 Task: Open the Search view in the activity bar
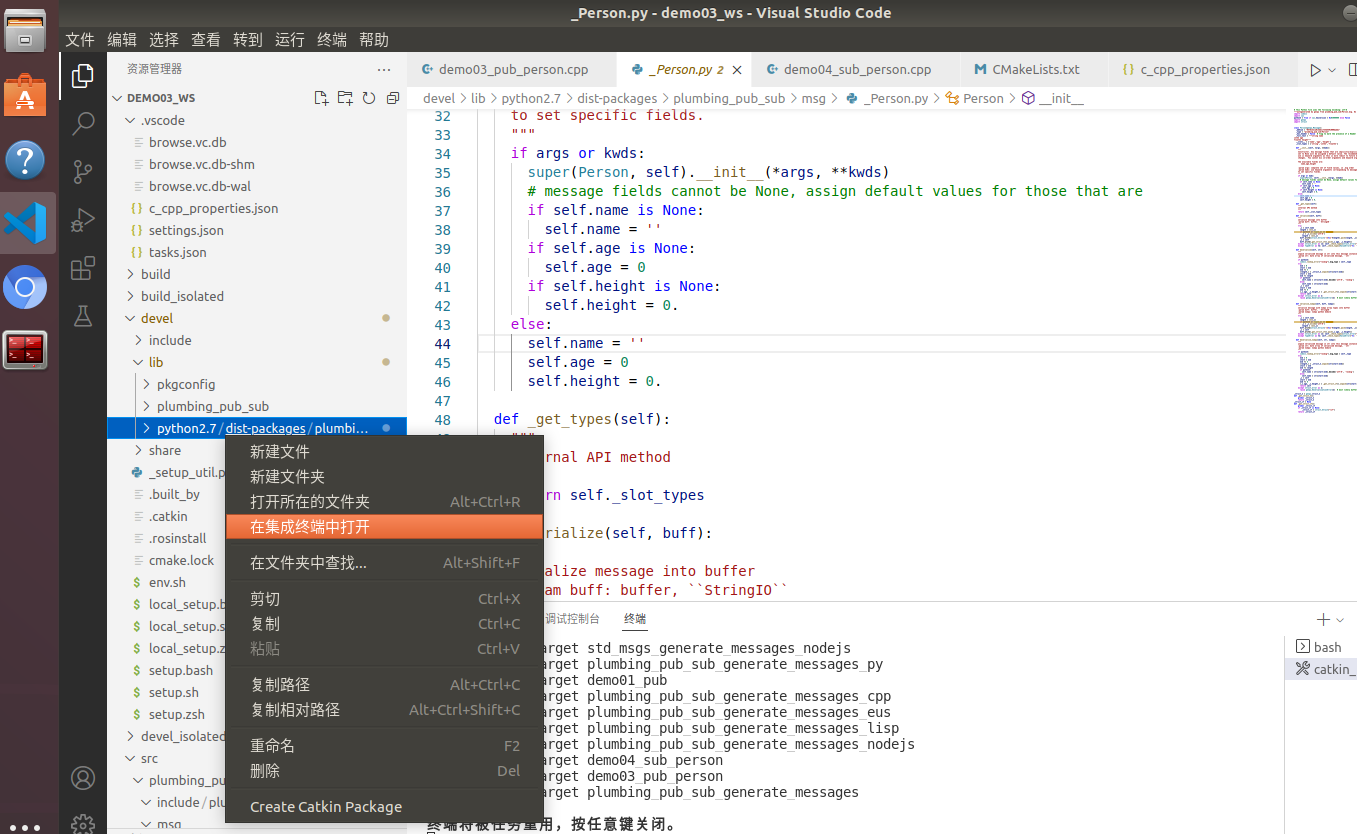pyautogui.click(x=82, y=123)
